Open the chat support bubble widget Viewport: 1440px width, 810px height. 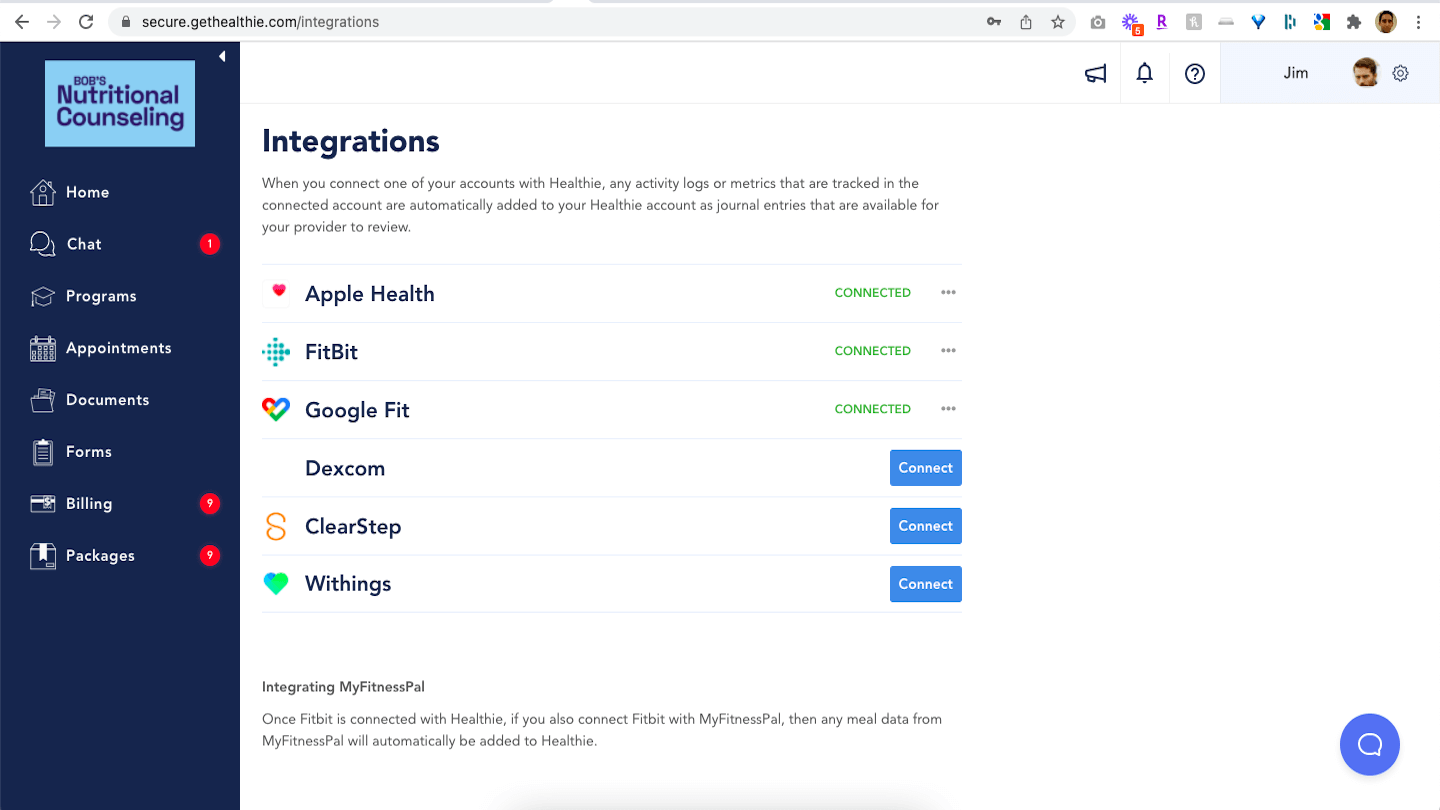pyautogui.click(x=1369, y=745)
